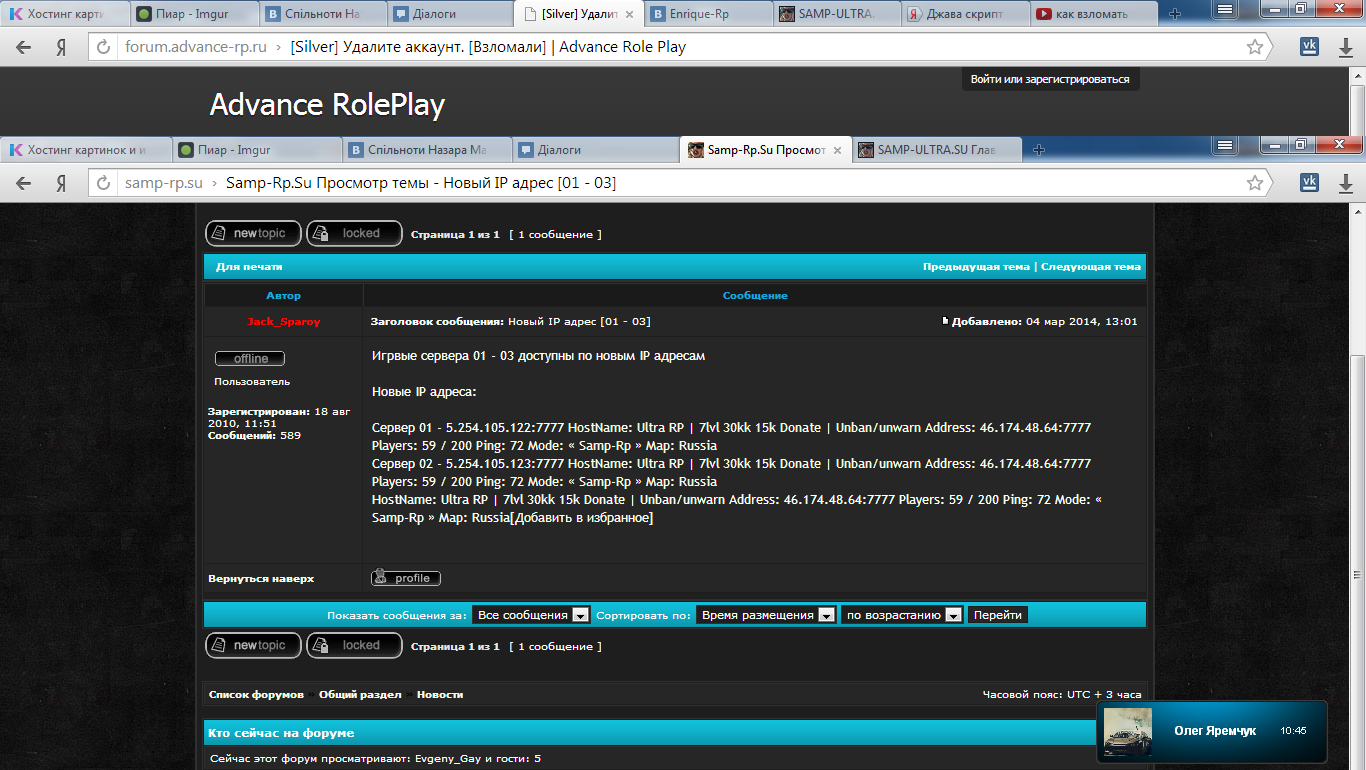Open a new tab in advance-rp window

(1175, 14)
